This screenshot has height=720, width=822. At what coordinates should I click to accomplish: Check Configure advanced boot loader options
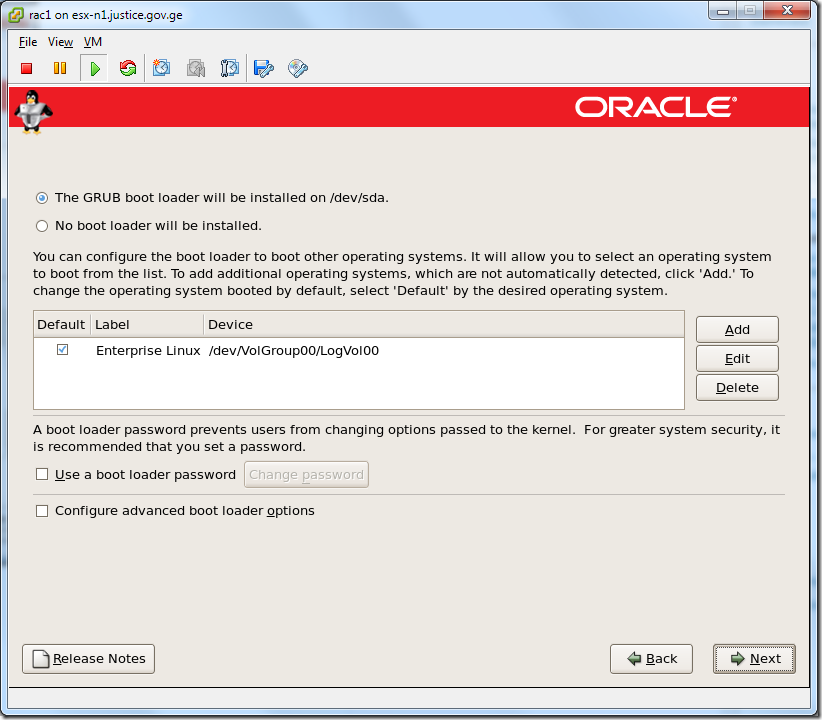point(42,510)
